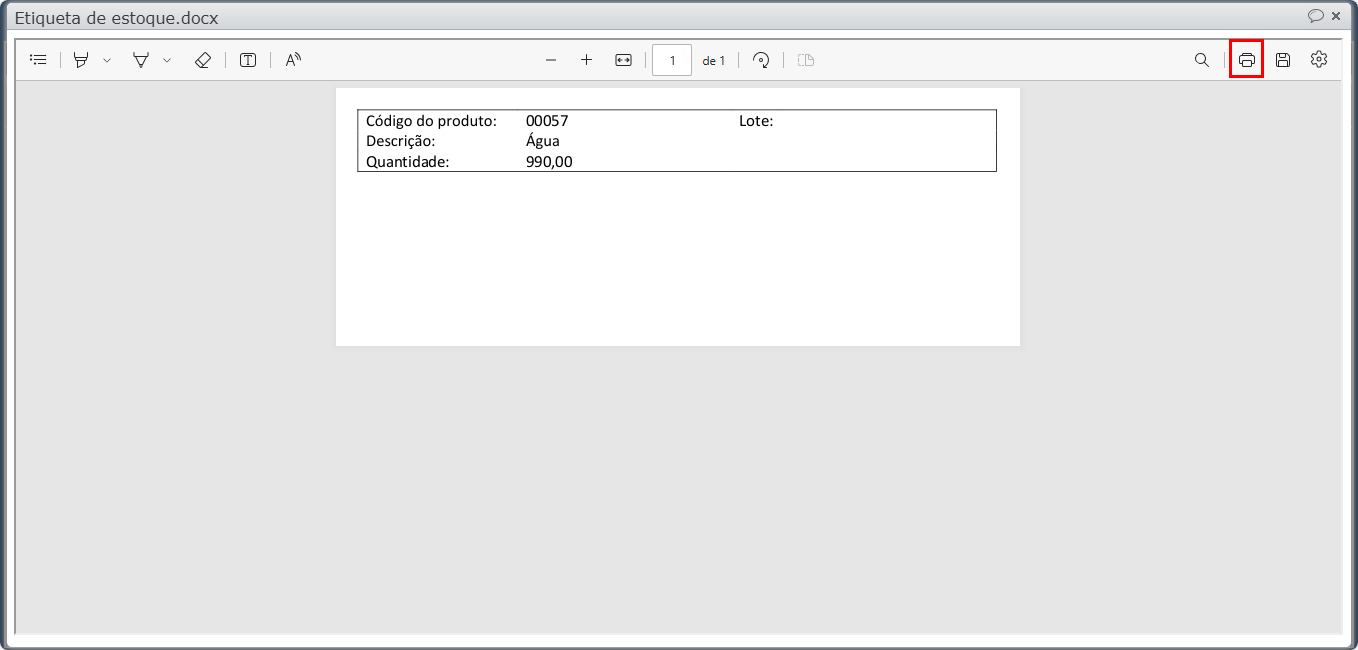1358x650 pixels.
Task: Open the viewer settings gear
Action: 1319,60
